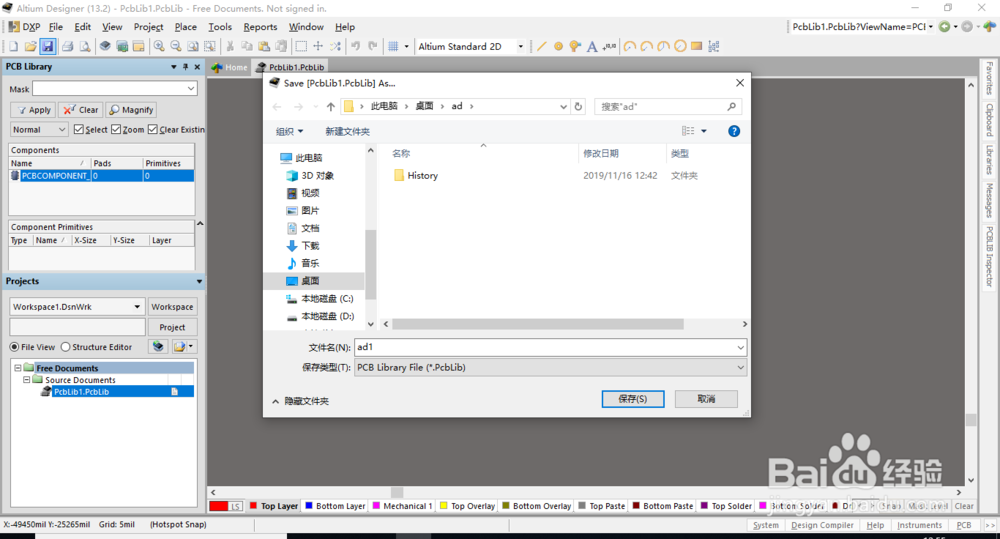Image resolution: width=1000 pixels, height=539 pixels.
Task: Open the view options dropdown in Save dialog
Action: click(704, 131)
